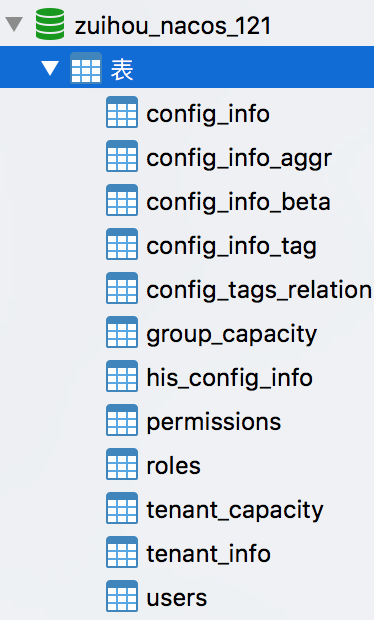The width and height of the screenshot is (374, 620).
Task: Click the green zuihou_nacos_121 database icon
Action: [x=50, y=24]
